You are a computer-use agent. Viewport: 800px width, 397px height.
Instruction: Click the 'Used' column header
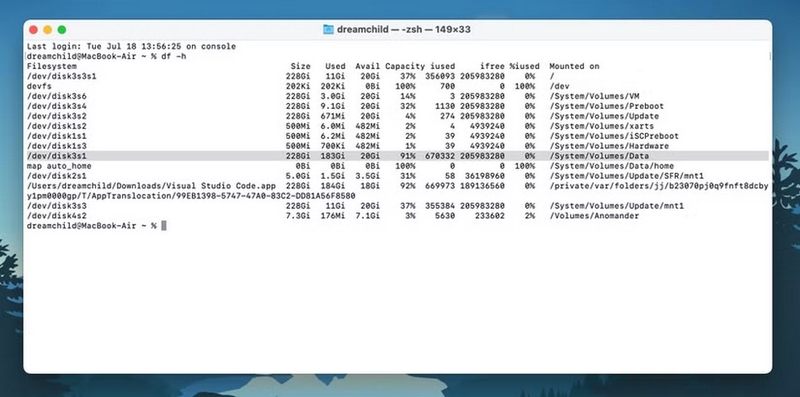pyautogui.click(x=335, y=66)
